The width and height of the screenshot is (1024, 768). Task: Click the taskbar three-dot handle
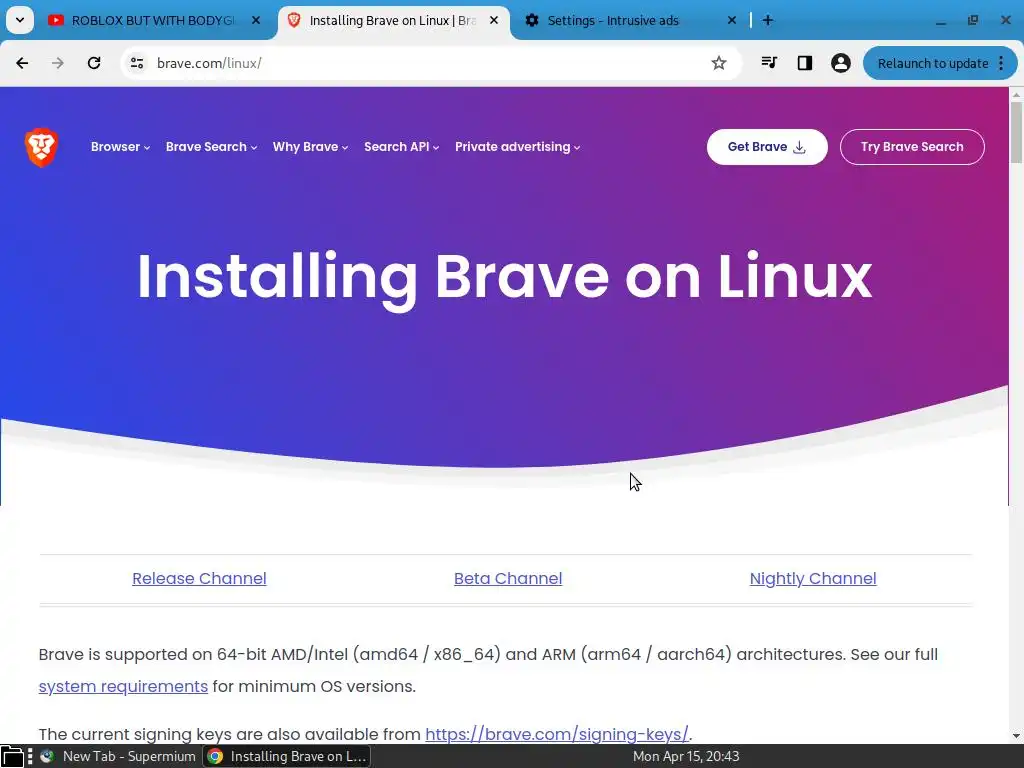tap(30, 756)
